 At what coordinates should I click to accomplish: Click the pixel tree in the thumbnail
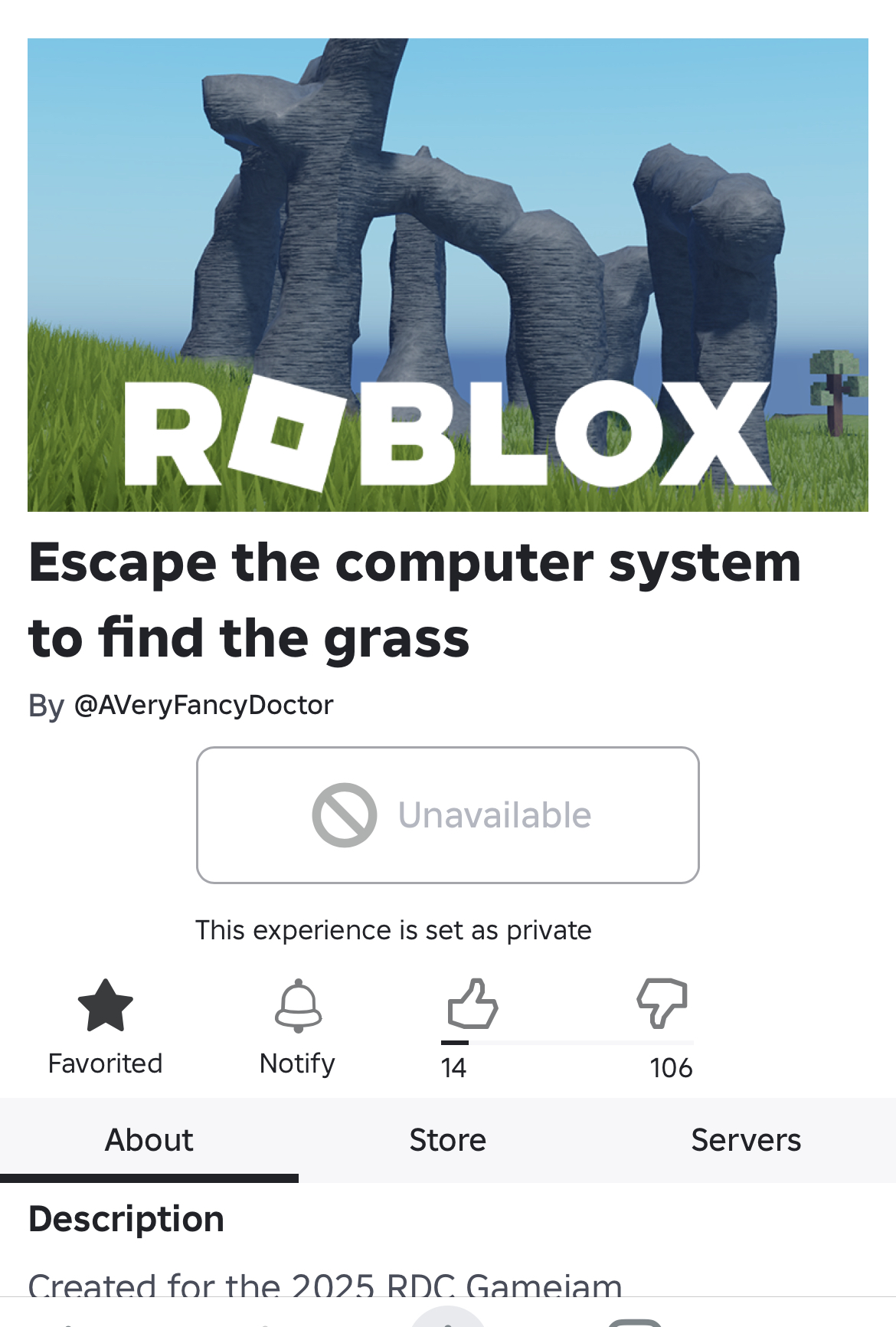[836, 392]
